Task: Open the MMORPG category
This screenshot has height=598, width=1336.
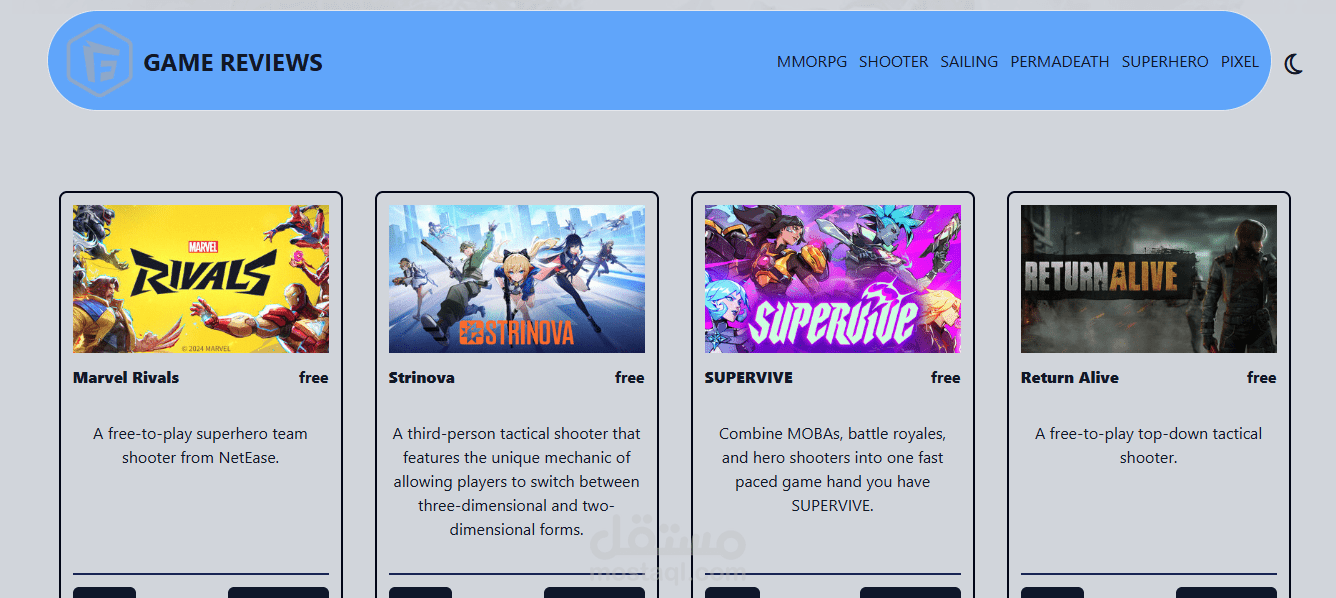Action: click(x=812, y=61)
